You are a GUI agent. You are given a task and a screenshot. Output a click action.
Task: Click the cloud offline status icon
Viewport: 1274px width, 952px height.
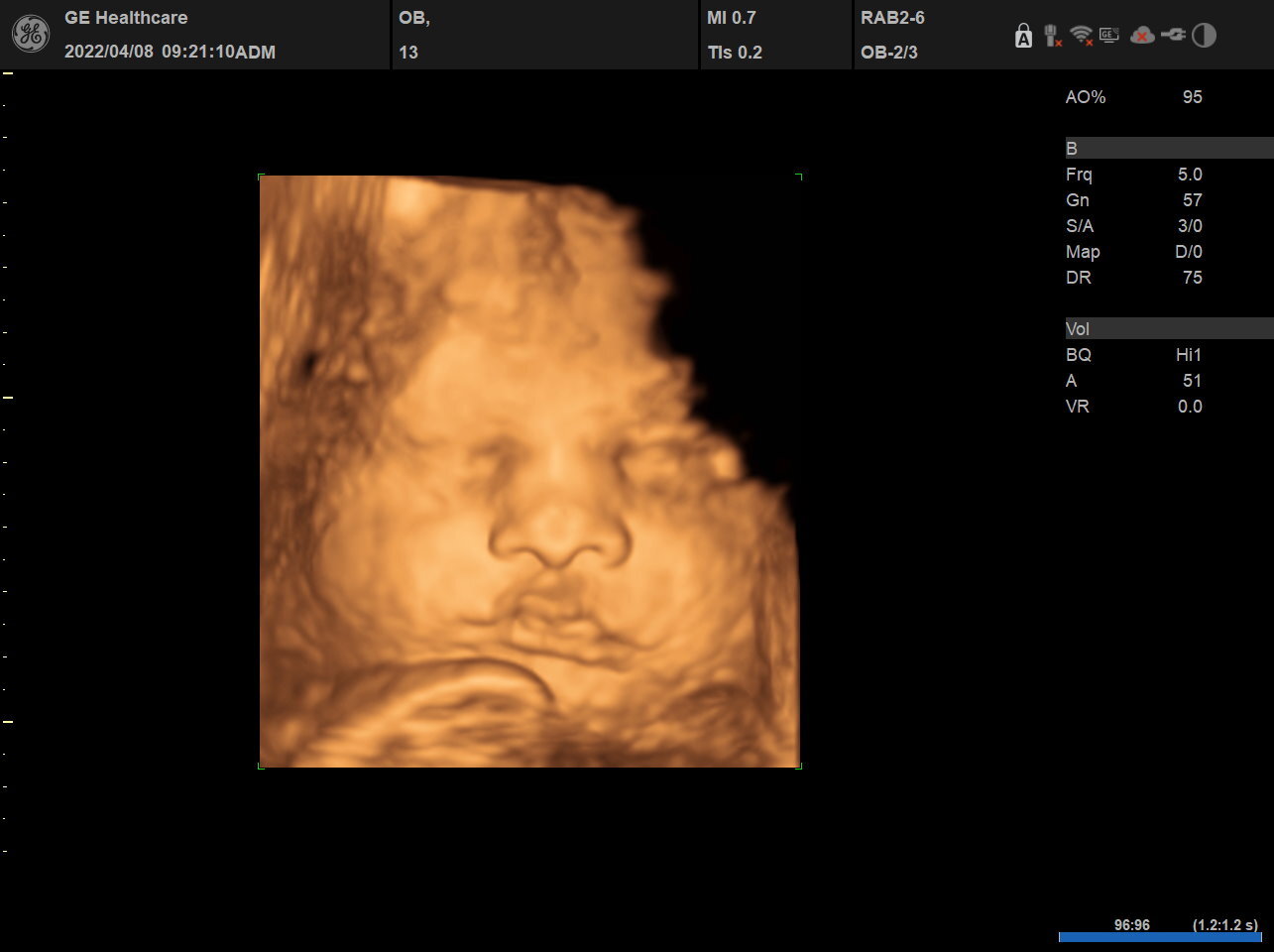pyautogui.click(x=1142, y=36)
